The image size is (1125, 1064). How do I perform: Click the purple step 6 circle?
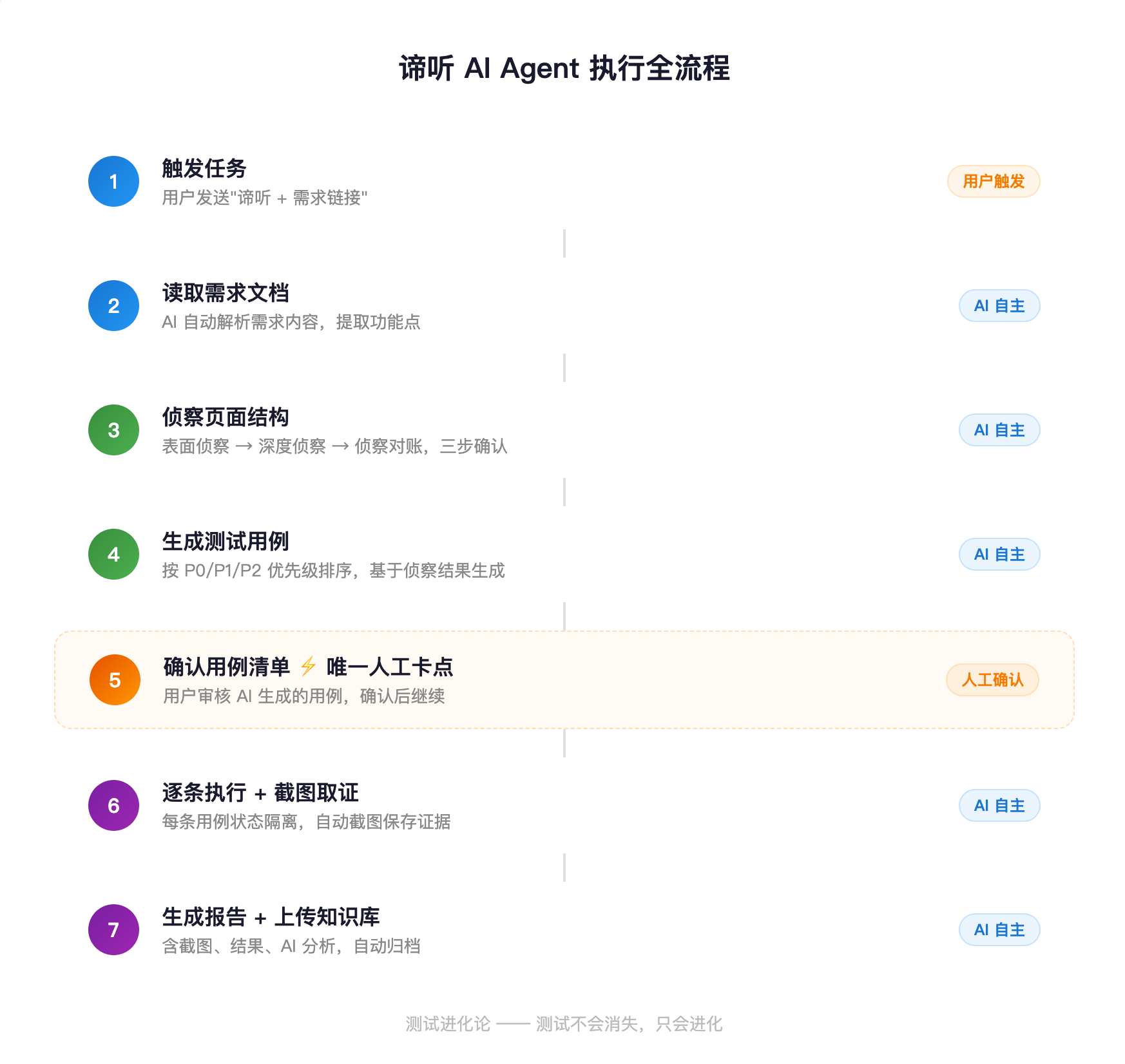[x=113, y=806]
